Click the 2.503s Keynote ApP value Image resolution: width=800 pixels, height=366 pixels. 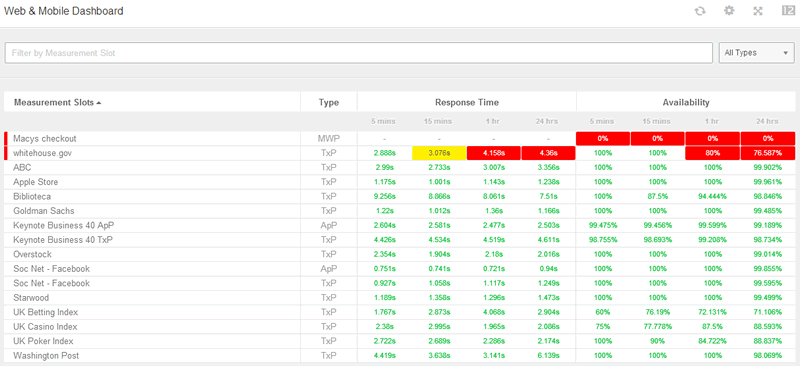click(548, 226)
